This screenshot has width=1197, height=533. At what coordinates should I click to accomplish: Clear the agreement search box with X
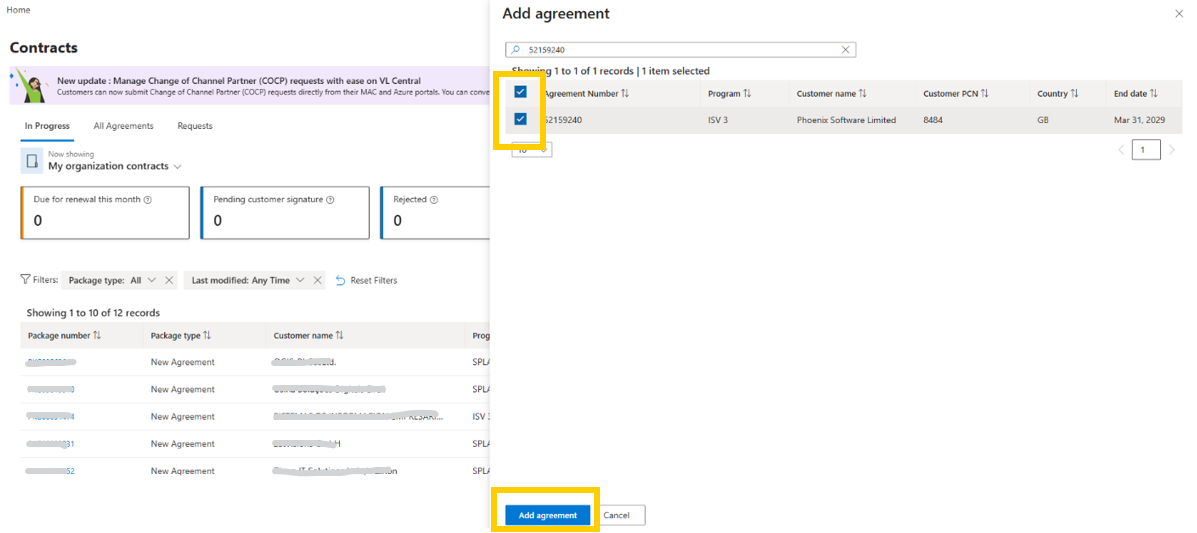tap(845, 50)
